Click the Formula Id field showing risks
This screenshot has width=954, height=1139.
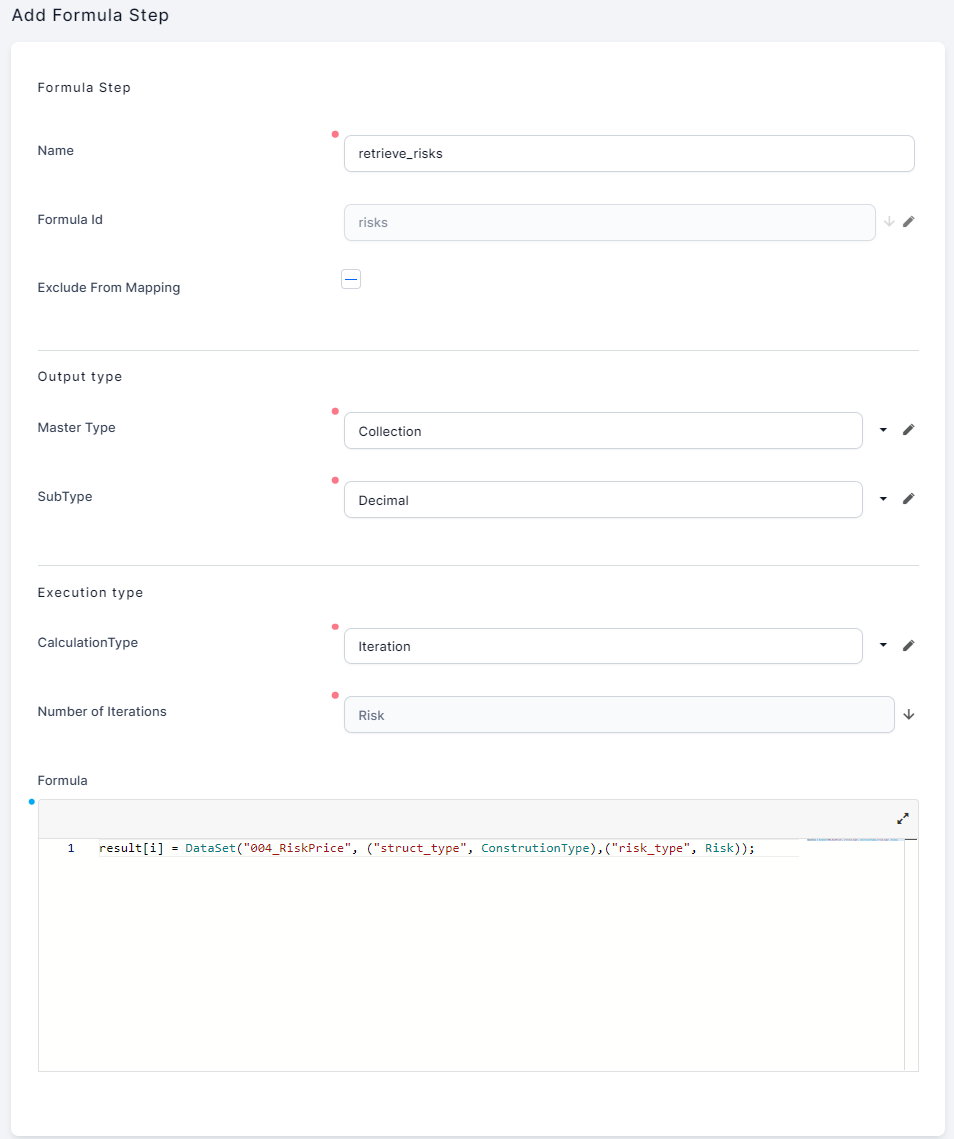[x=609, y=223]
